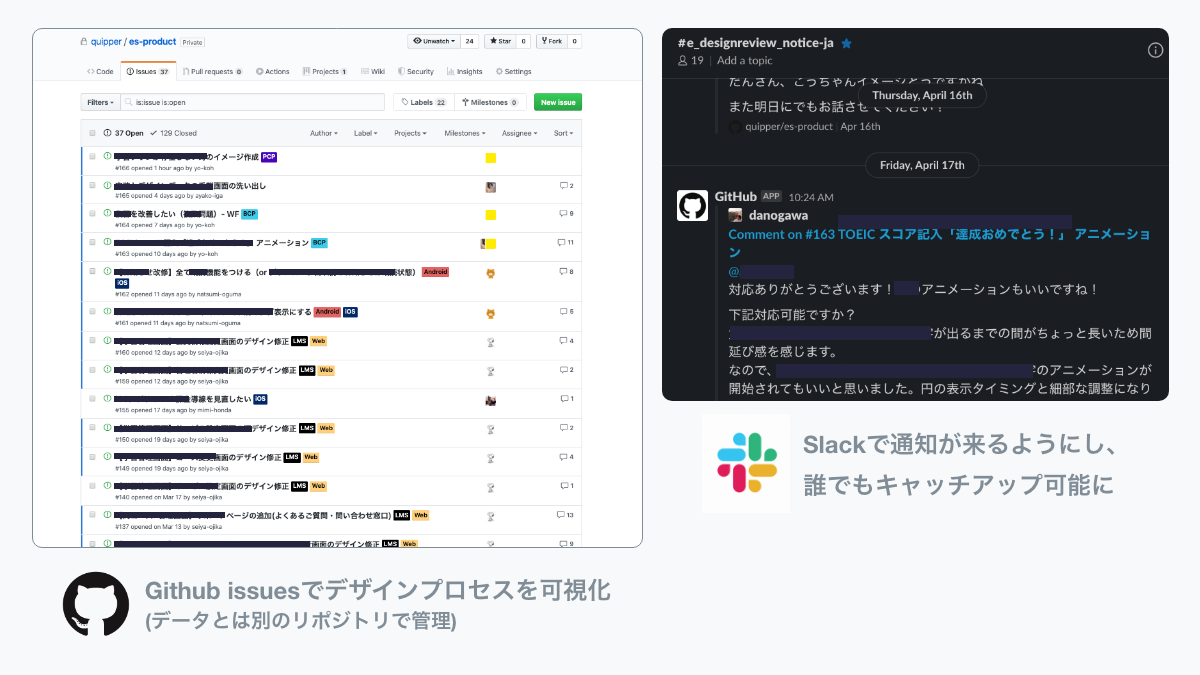The image size is (1200, 675).
Task: Click orange cat assignee avatar on issue #162
Action: click(x=491, y=273)
